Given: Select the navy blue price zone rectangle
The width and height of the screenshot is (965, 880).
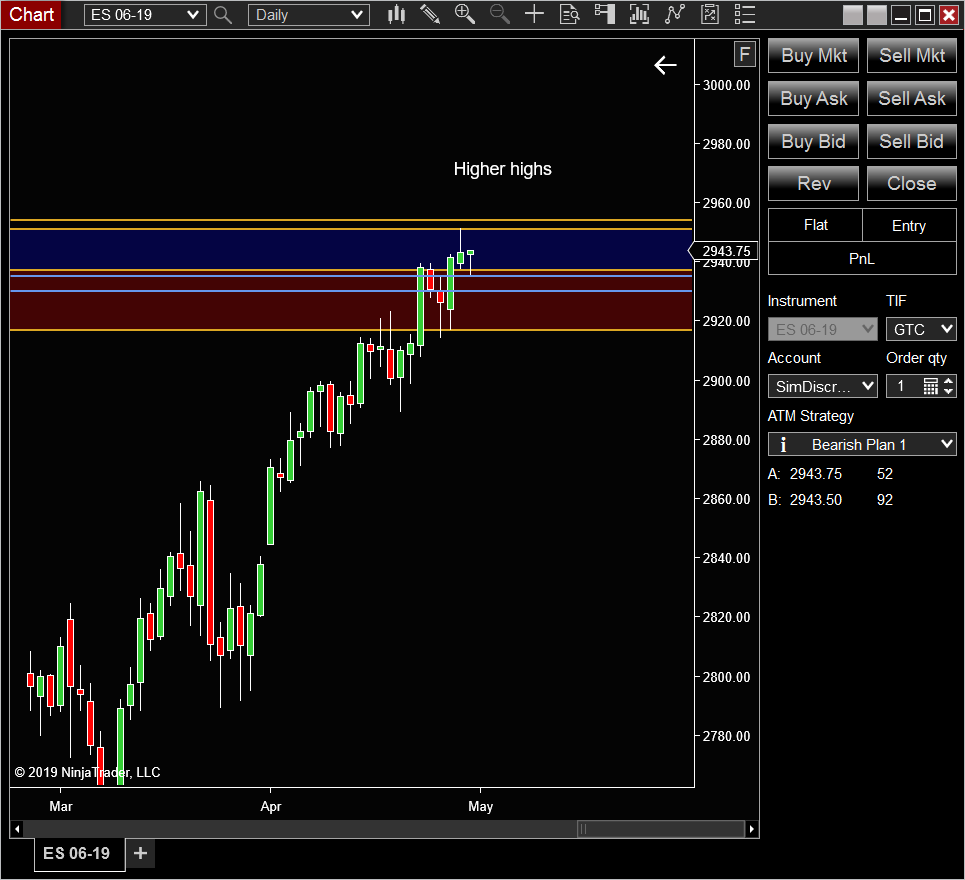Looking at the screenshot, I should (351, 249).
